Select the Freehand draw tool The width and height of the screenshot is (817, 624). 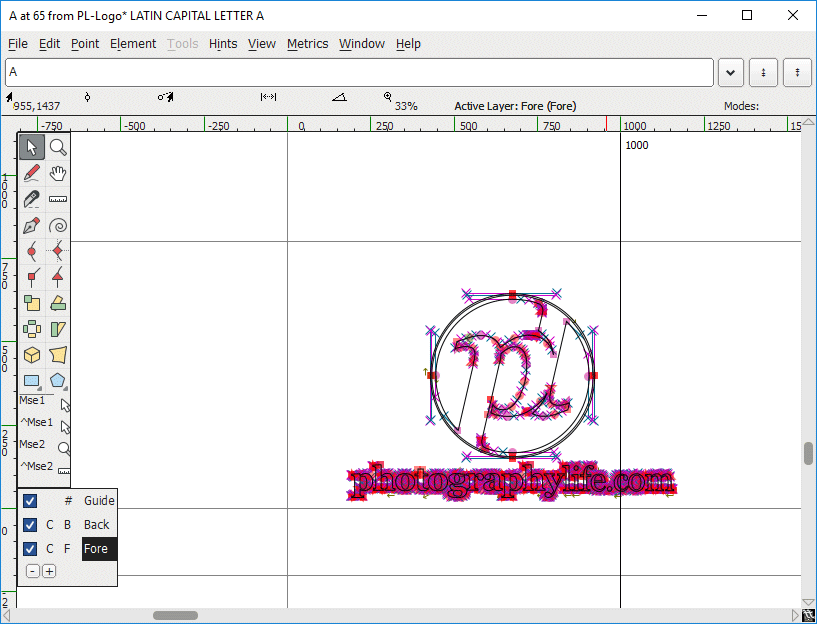[x=32, y=173]
